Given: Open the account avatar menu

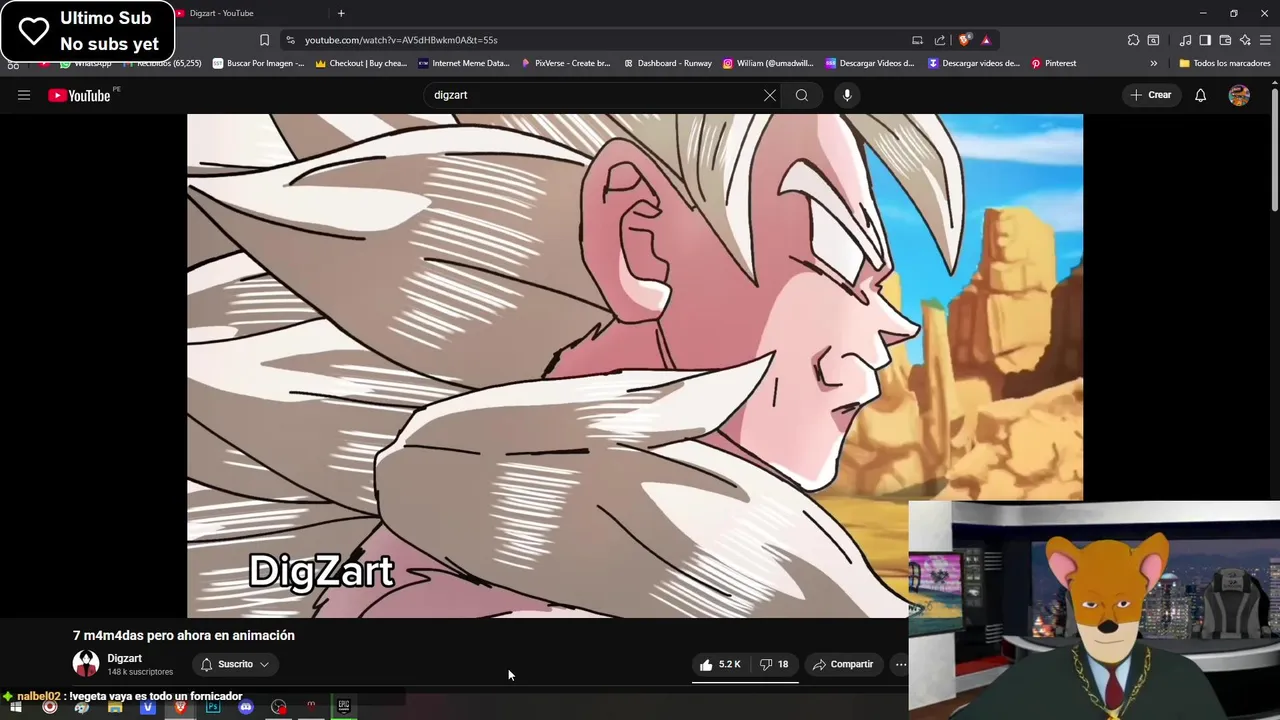Looking at the screenshot, I should [x=1239, y=95].
